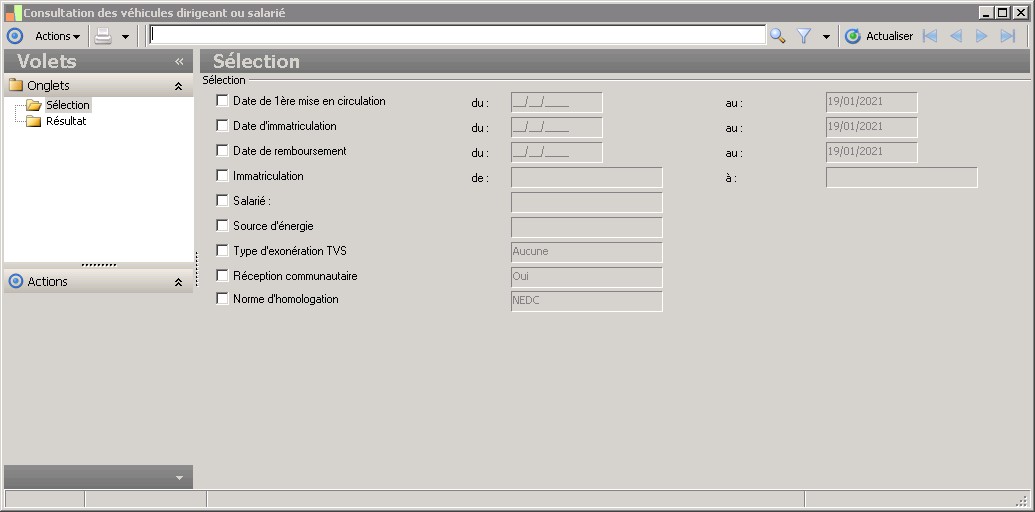Click Immatriculation 'de' field
Screen dimensions: 1035x512
pyautogui.click(x=586, y=177)
